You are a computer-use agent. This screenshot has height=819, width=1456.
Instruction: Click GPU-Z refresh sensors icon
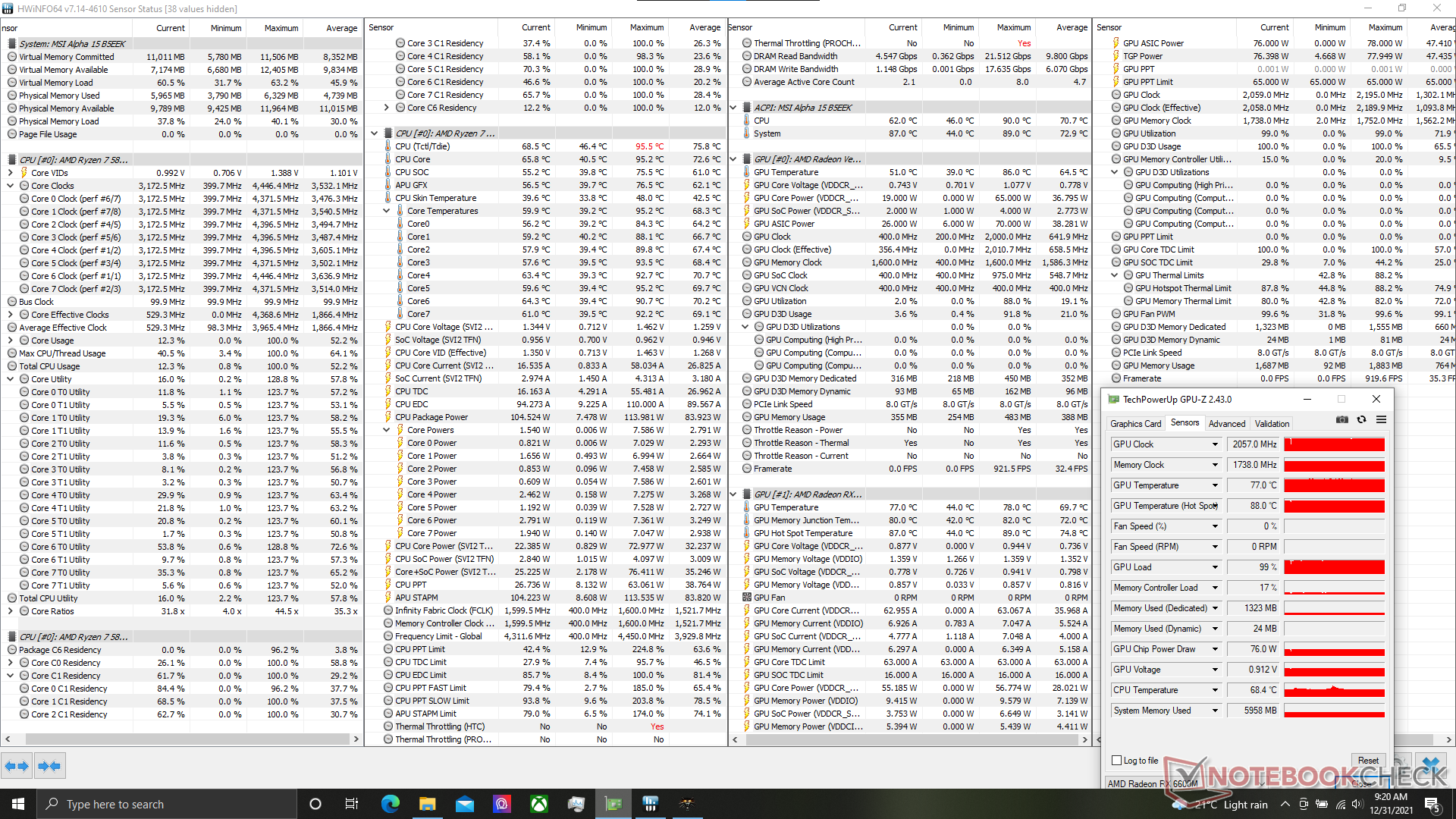tap(1361, 419)
